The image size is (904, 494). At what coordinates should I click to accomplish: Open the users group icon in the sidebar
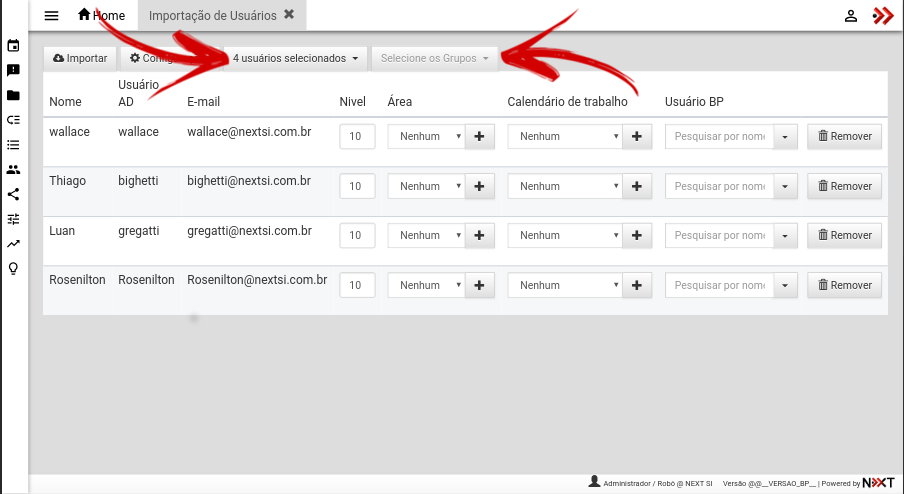tap(13, 170)
